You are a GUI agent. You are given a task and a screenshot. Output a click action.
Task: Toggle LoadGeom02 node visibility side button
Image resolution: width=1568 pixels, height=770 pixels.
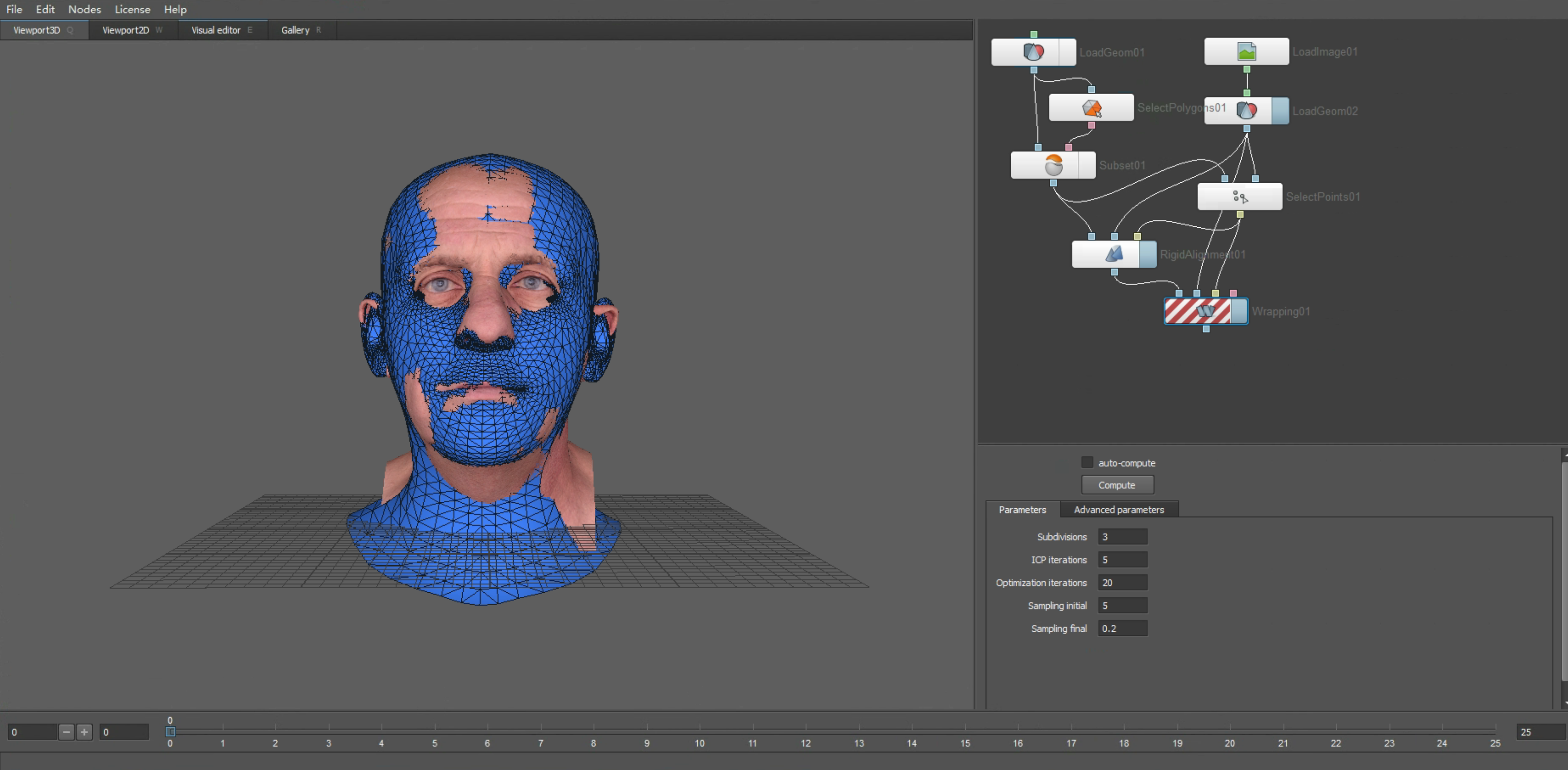(1280, 111)
